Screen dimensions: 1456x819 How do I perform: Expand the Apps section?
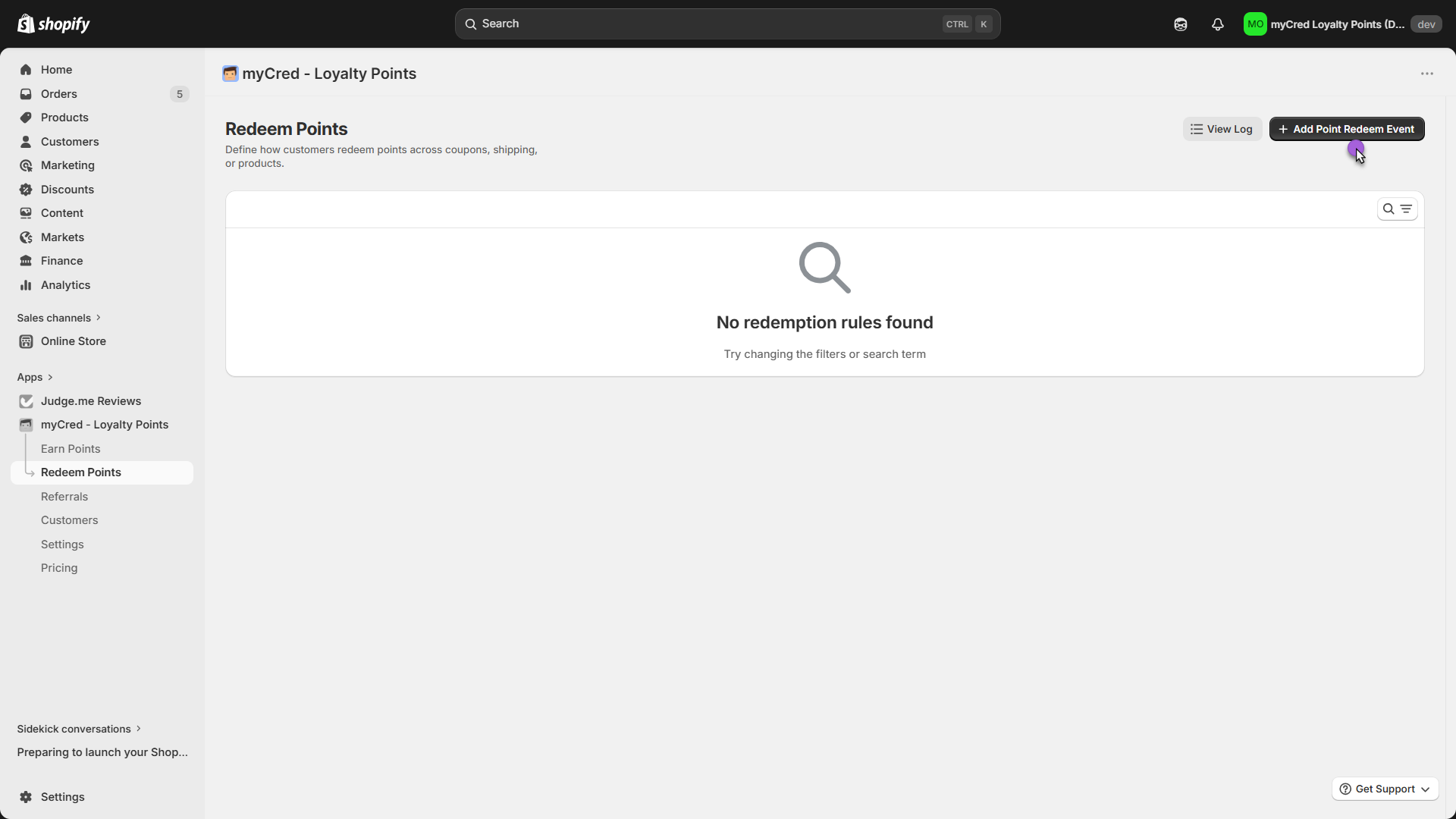(35, 377)
